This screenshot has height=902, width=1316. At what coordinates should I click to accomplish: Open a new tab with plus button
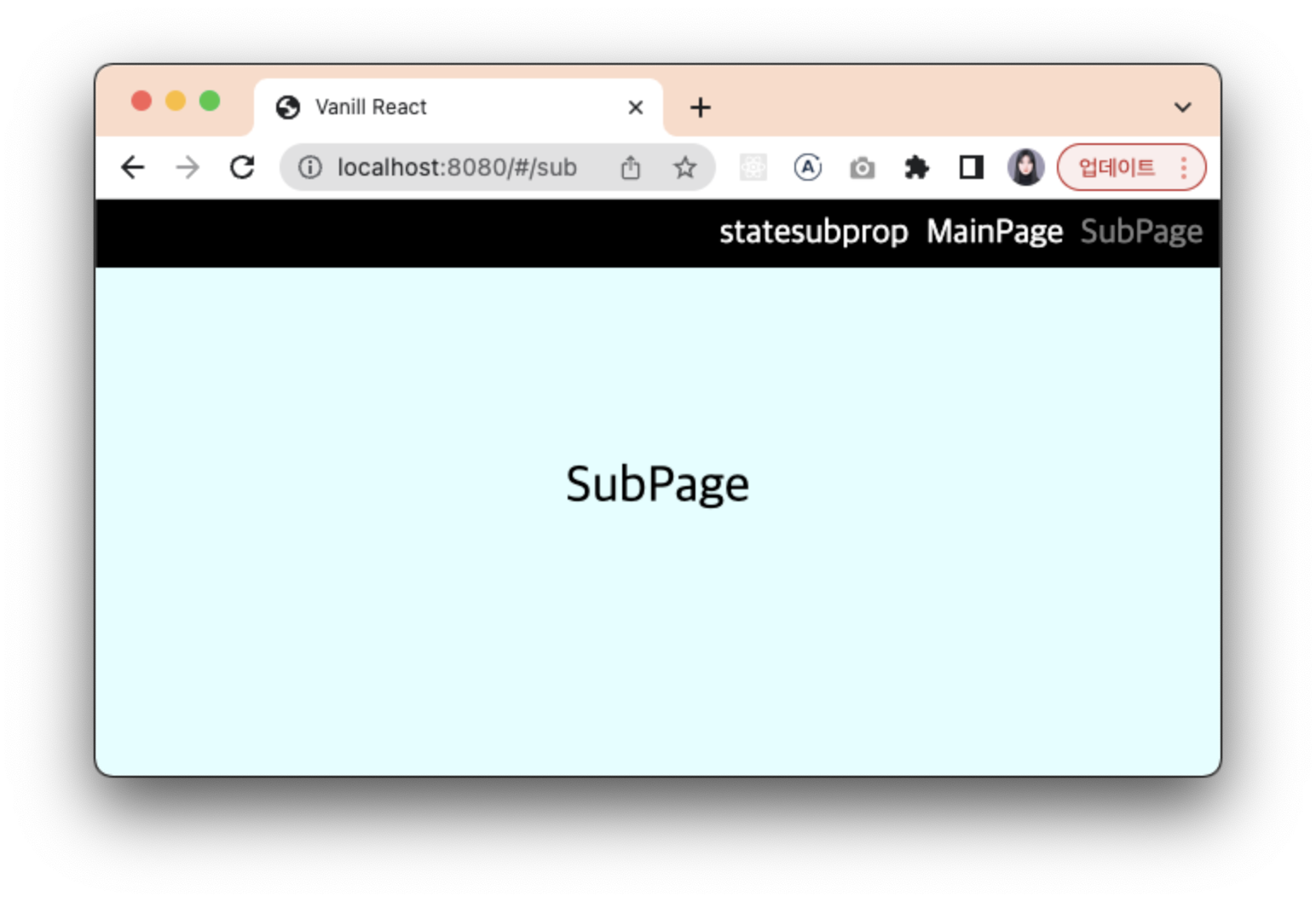(700, 107)
